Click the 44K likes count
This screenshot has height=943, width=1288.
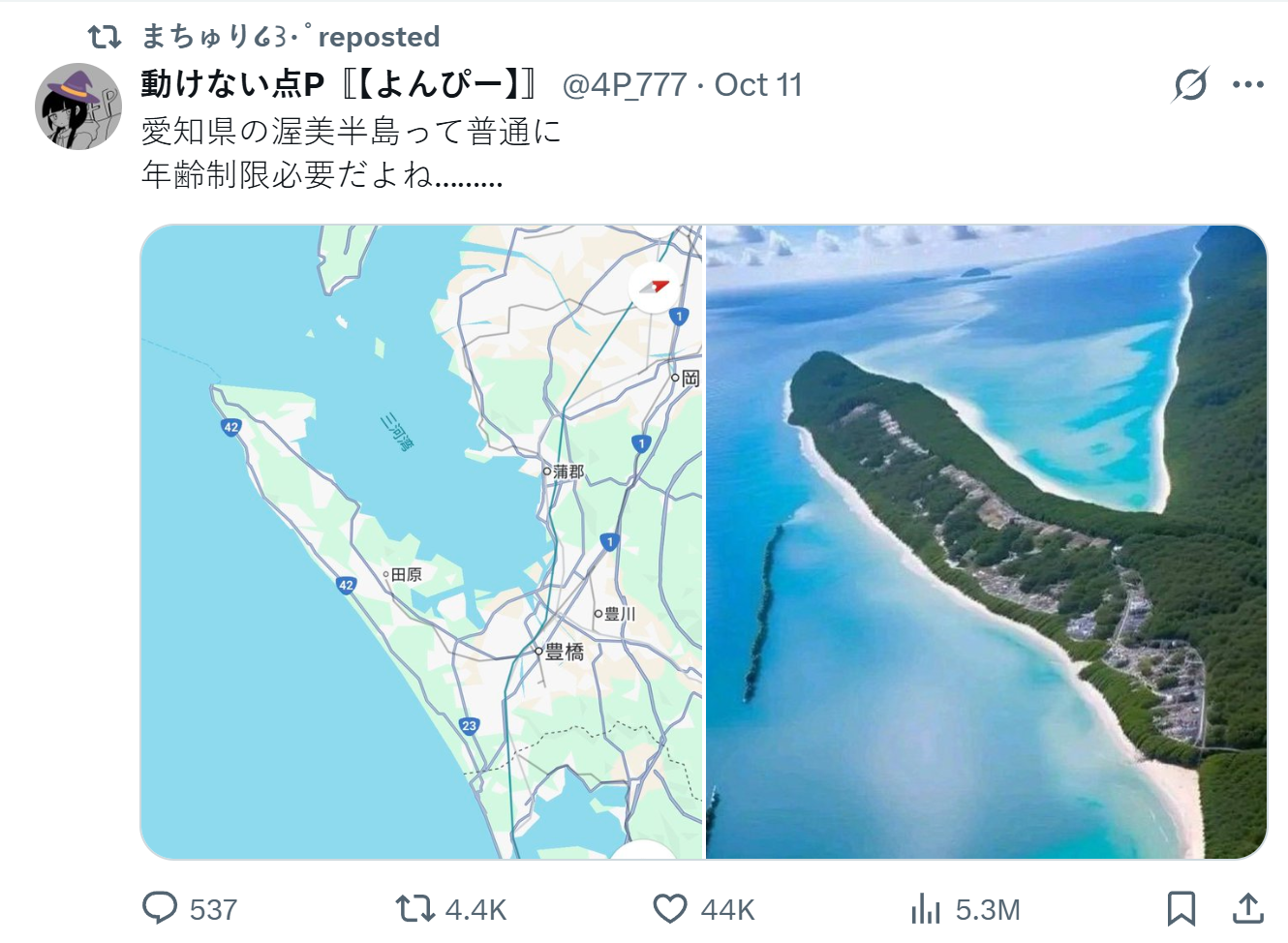pos(727,910)
